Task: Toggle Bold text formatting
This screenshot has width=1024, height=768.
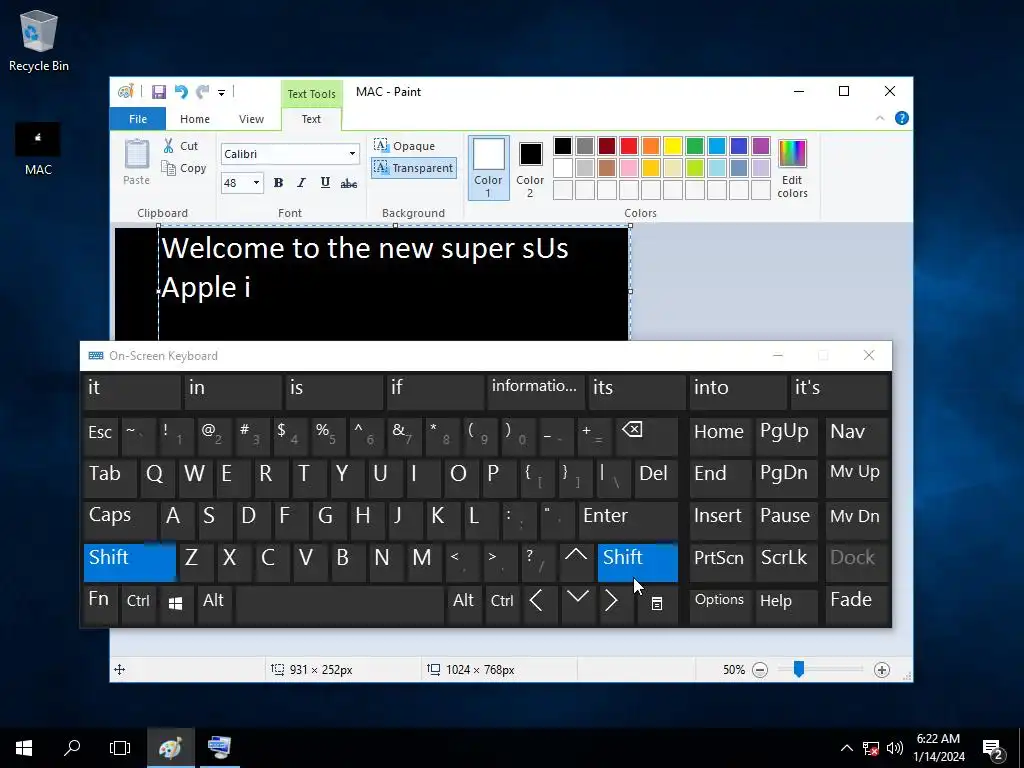Action: [x=278, y=183]
